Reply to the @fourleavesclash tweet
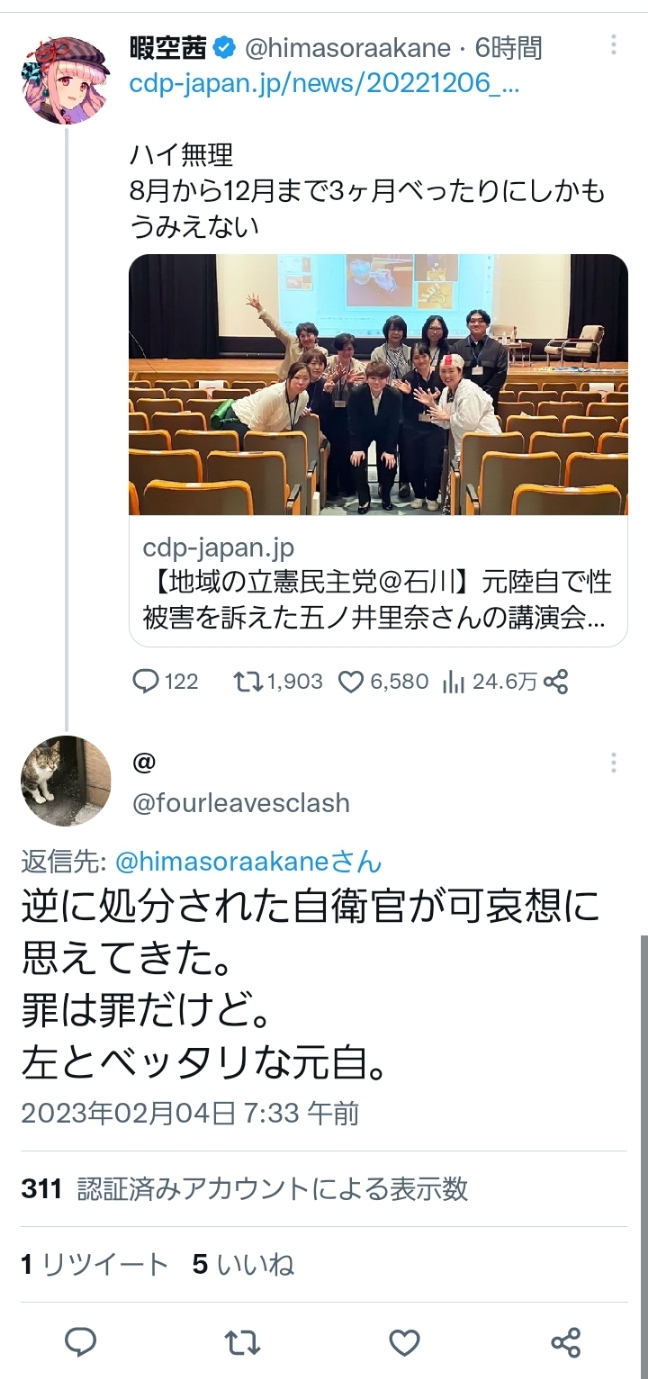The image size is (648, 1379). click(80, 1342)
